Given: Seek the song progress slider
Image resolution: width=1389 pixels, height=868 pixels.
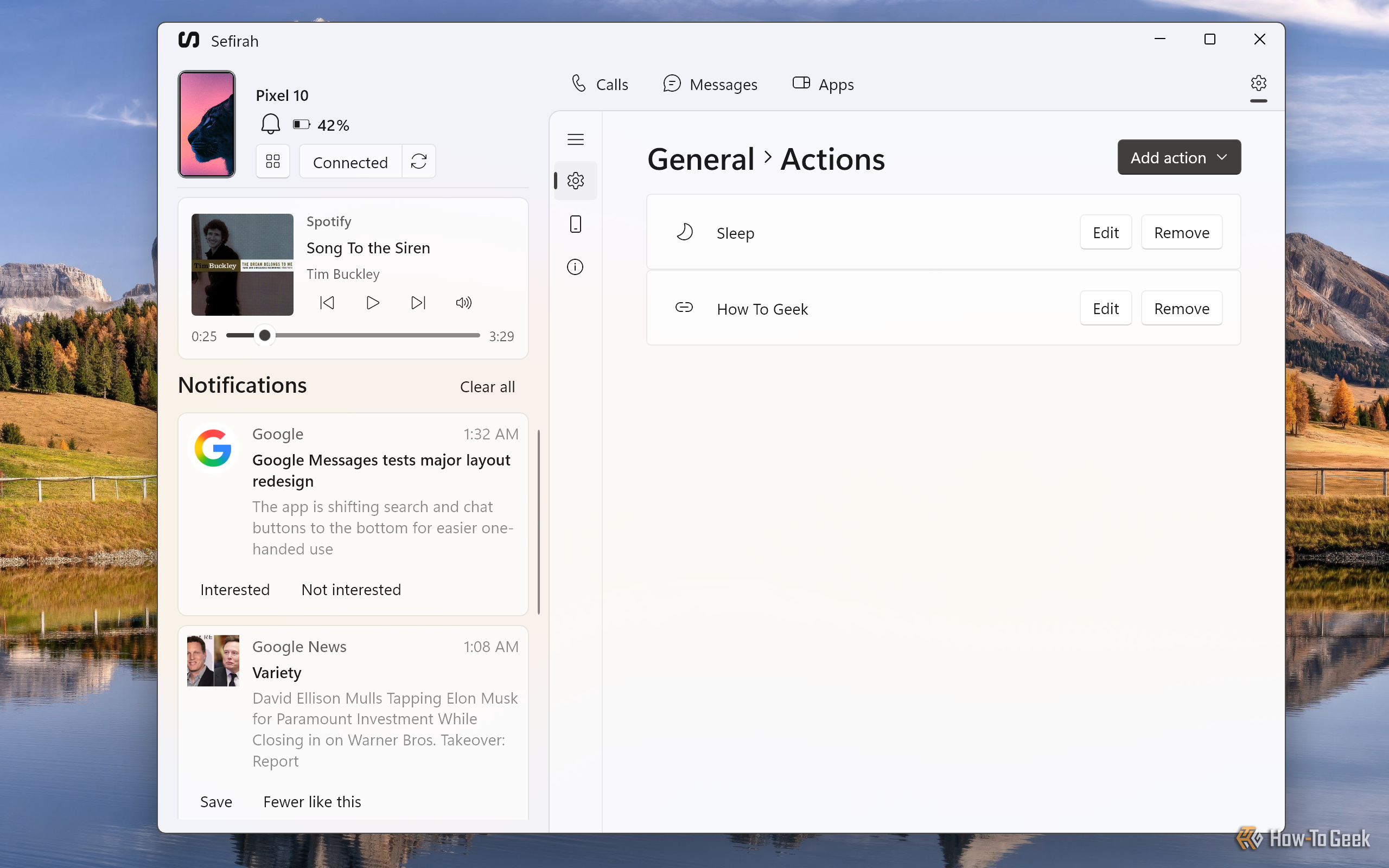Looking at the screenshot, I should tap(353, 335).
